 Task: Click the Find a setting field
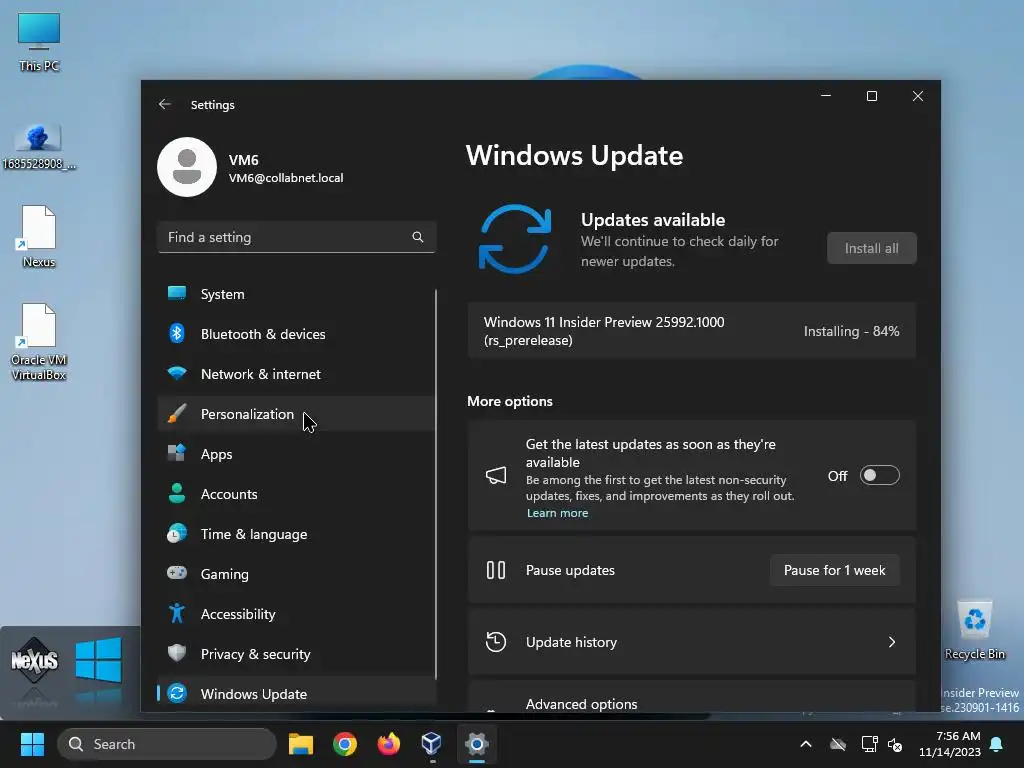[x=296, y=237]
